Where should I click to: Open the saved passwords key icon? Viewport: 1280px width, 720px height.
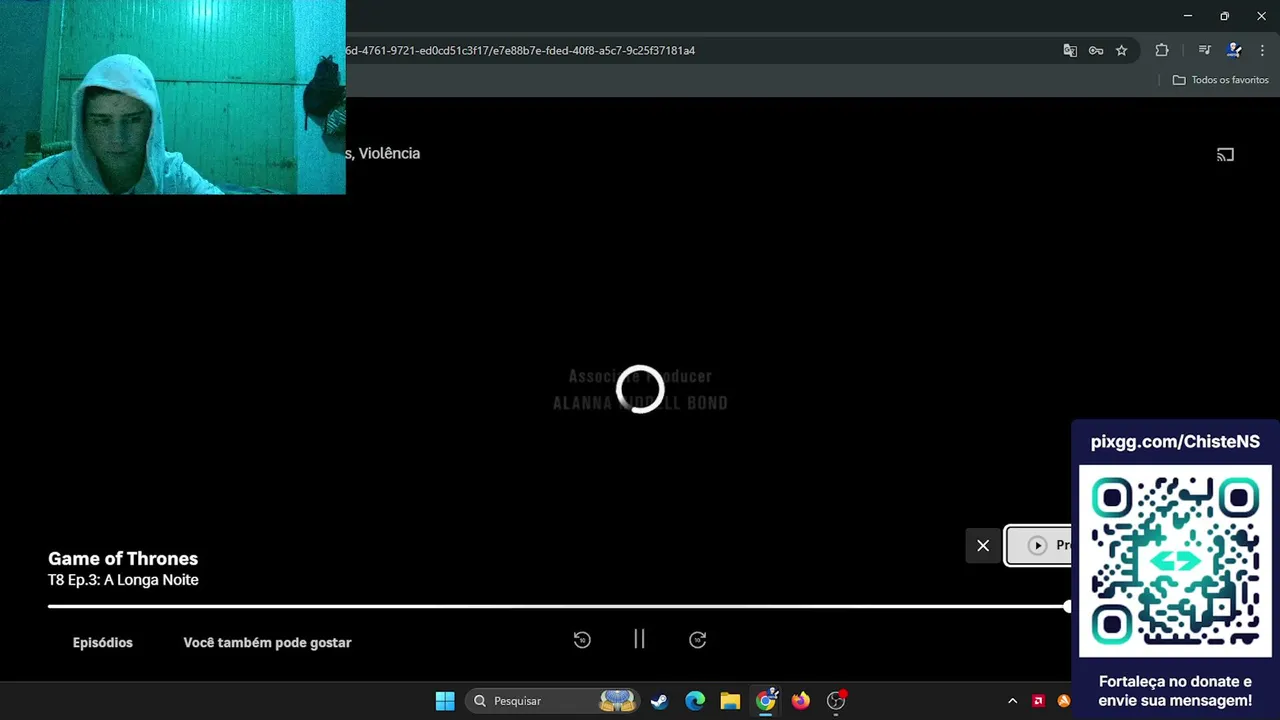coord(1096,50)
